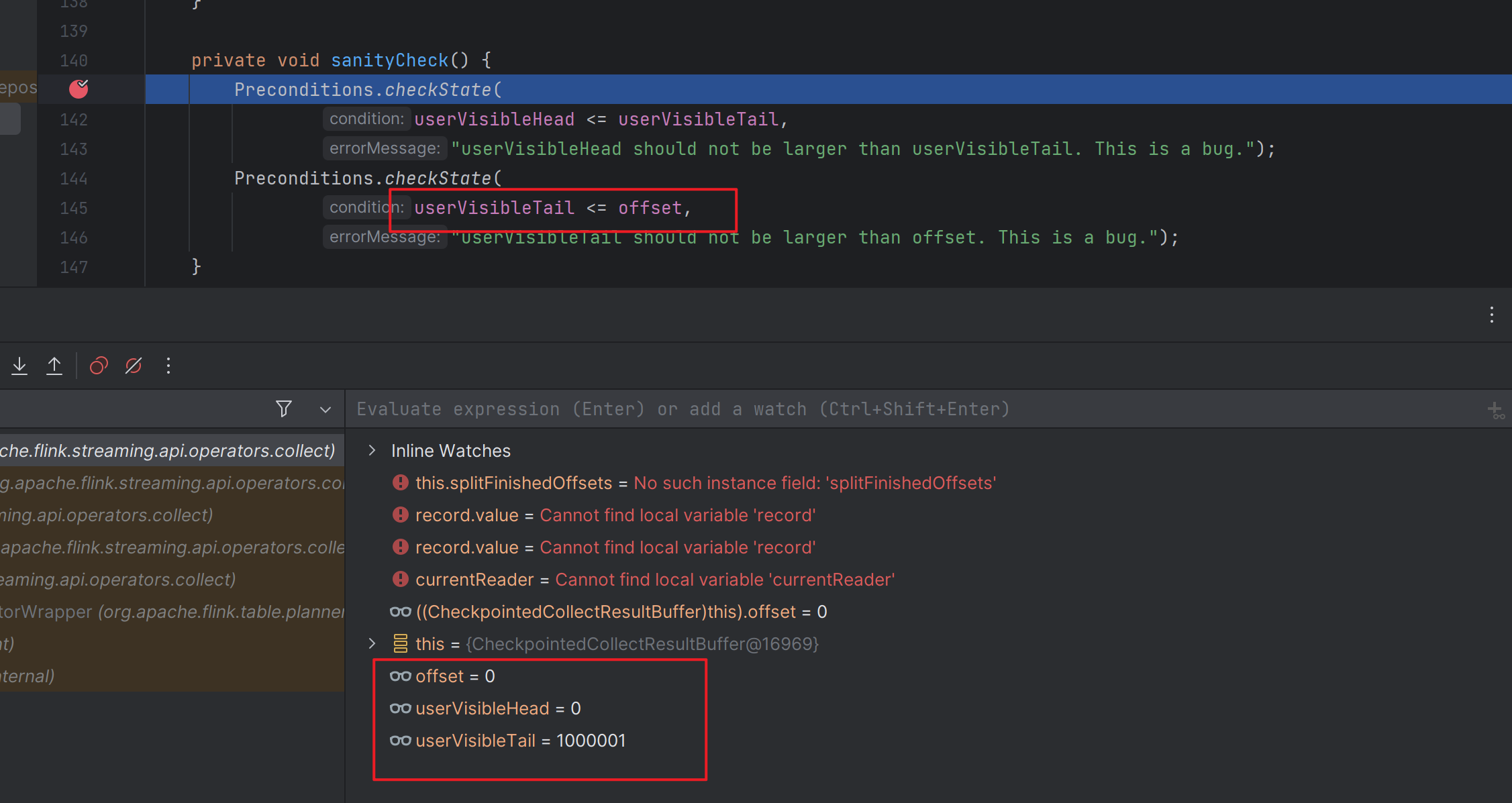
Task: Click 'userVisibleTail <= offset' condition text
Action: pos(548,208)
